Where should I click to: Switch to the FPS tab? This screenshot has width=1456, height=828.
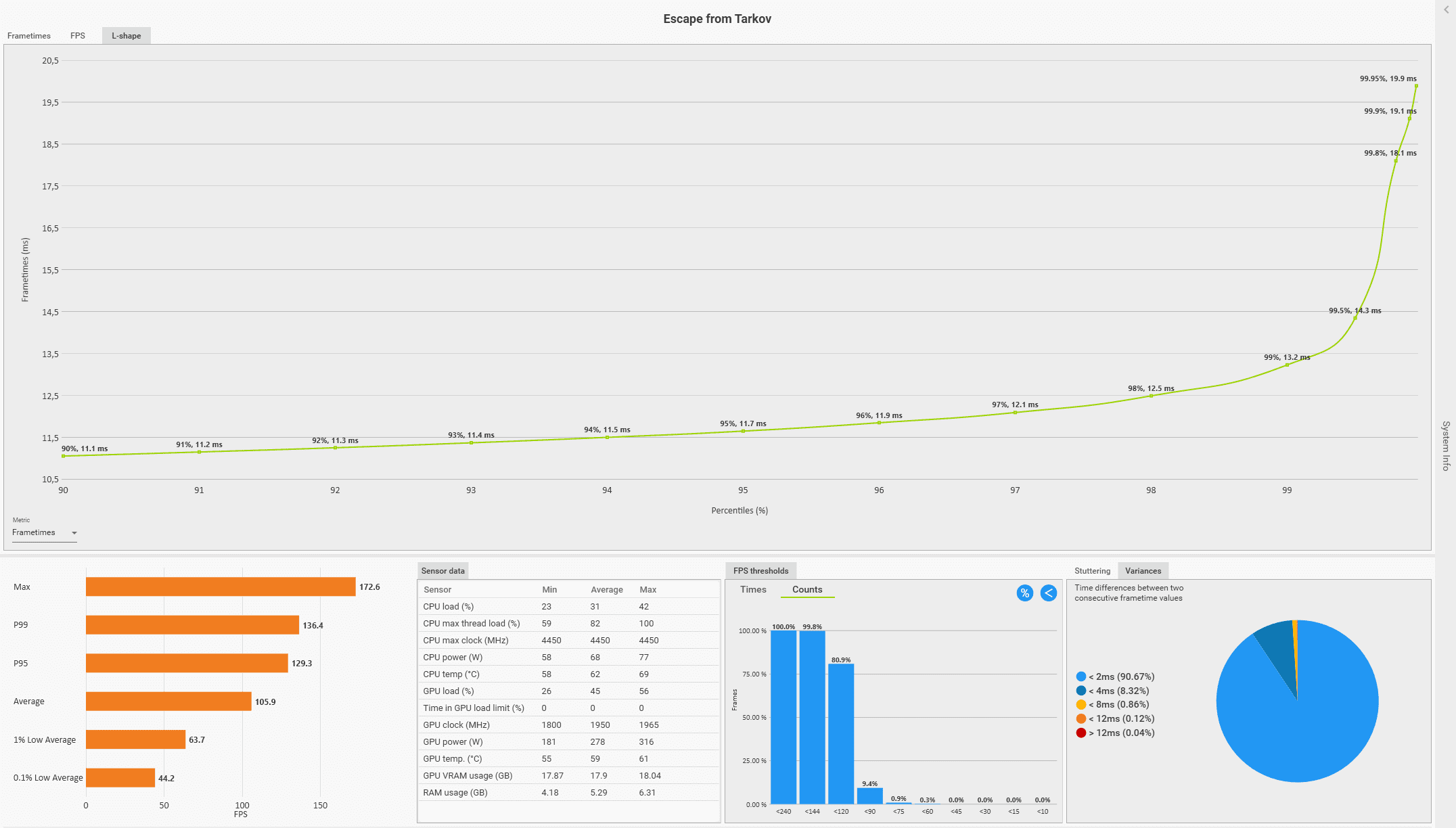point(78,36)
